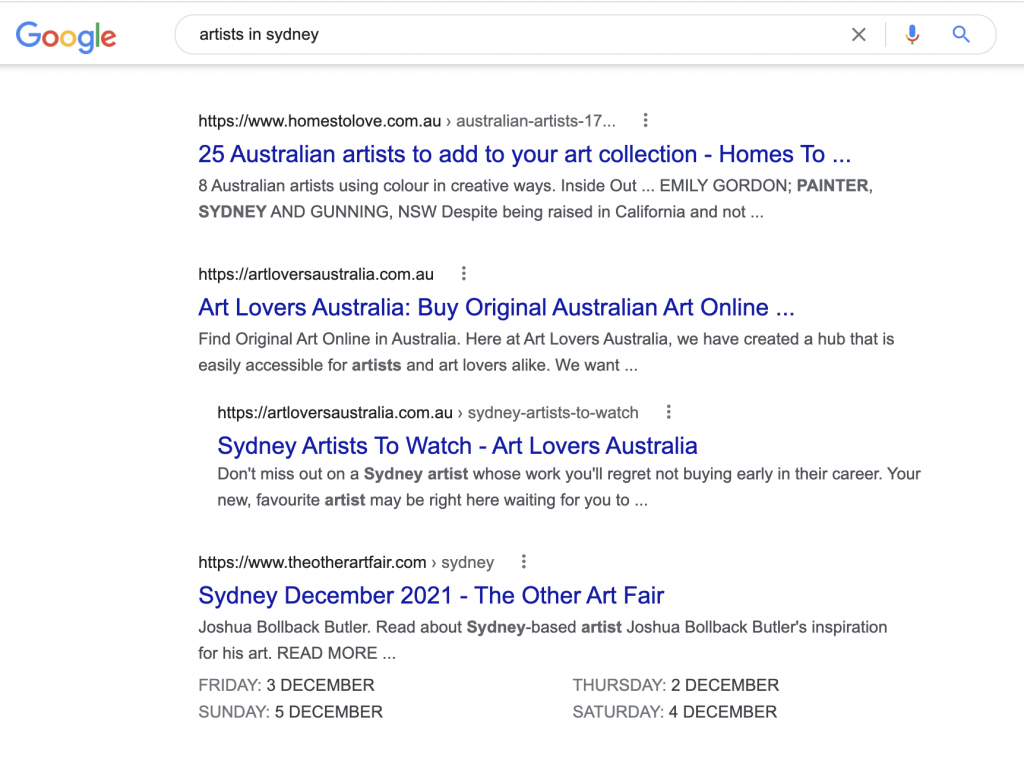Image resolution: width=1024 pixels, height=758 pixels.
Task: Click snippet starting 'Don't miss out on a Sydney artist'
Action: [569, 487]
